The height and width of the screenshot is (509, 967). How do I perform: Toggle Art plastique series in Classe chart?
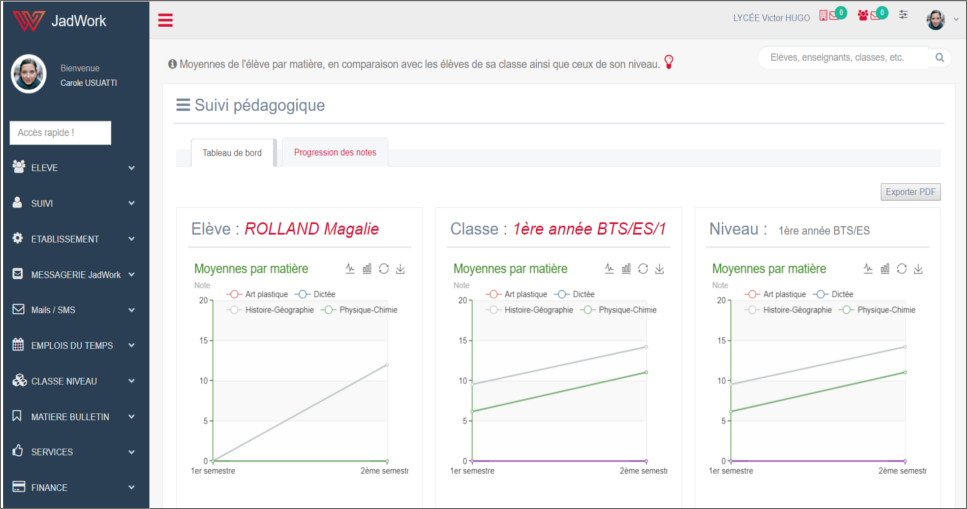pos(516,294)
